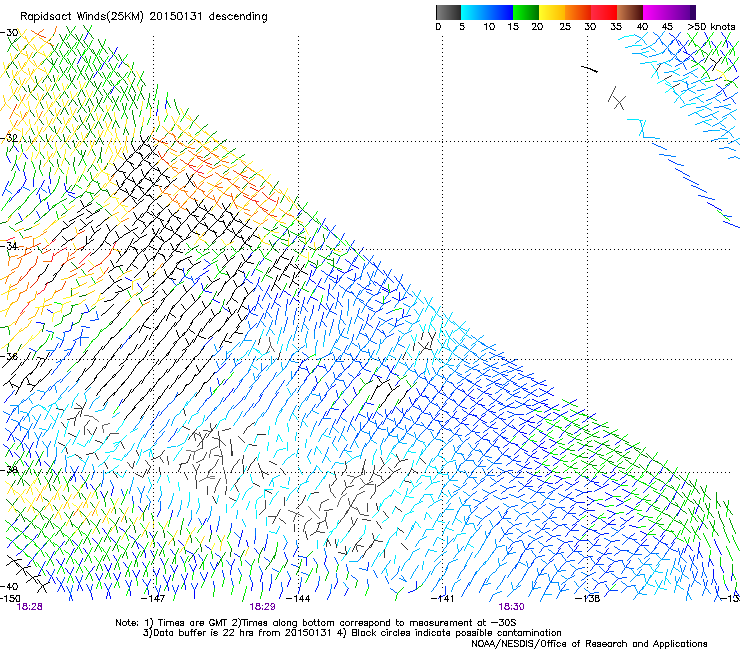Click the 18:30 time label
The width and height of the screenshot is (740, 650).
pyautogui.click(x=511, y=607)
